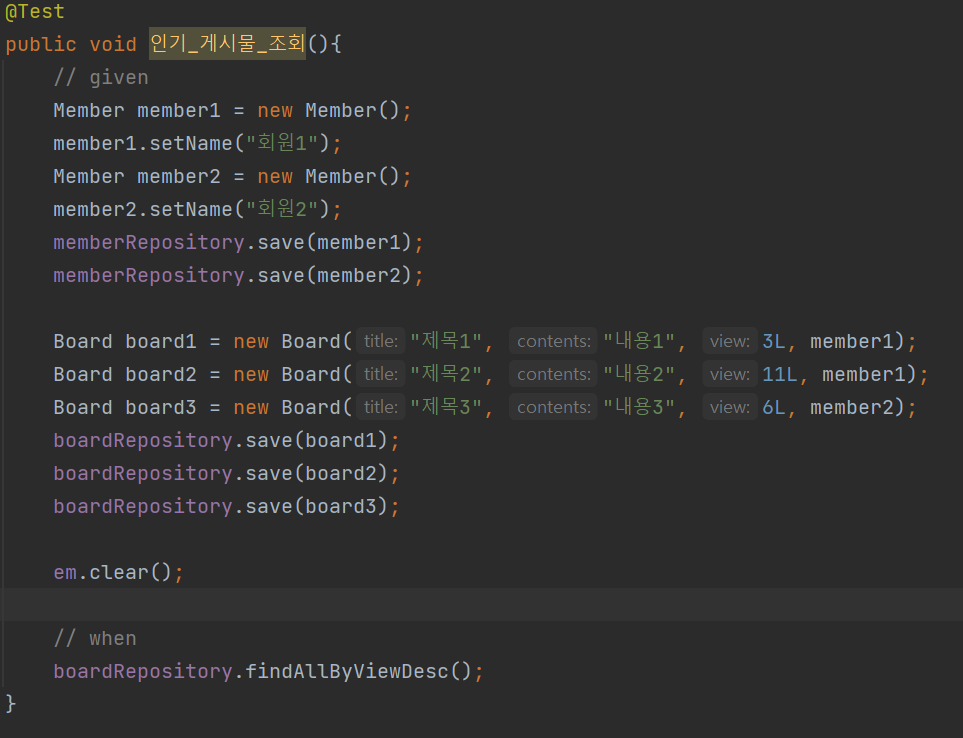Click variable board1 in its declaration
963x738 pixels.
coord(161,341)
